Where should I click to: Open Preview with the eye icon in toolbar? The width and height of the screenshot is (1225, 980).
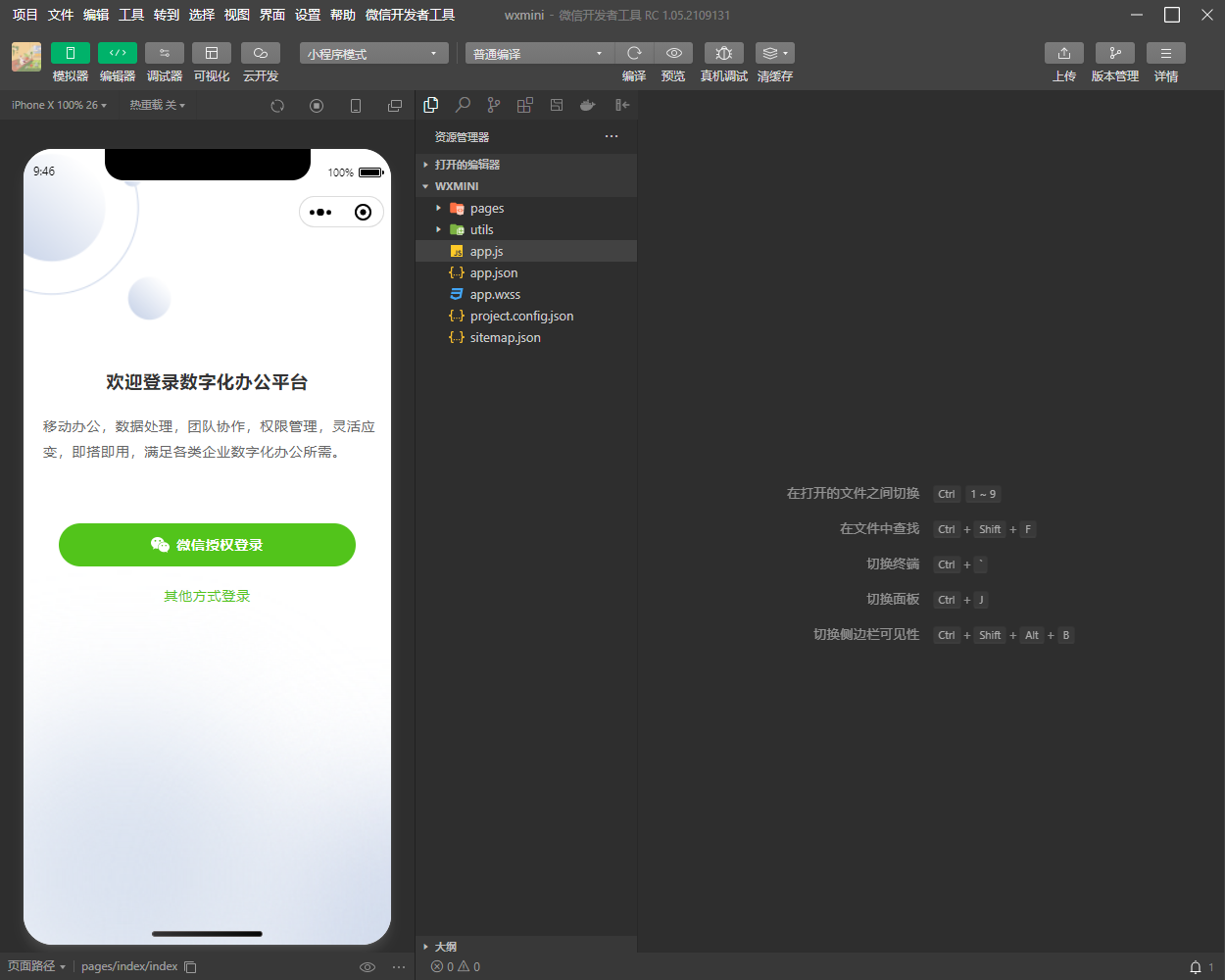point(673,53)
